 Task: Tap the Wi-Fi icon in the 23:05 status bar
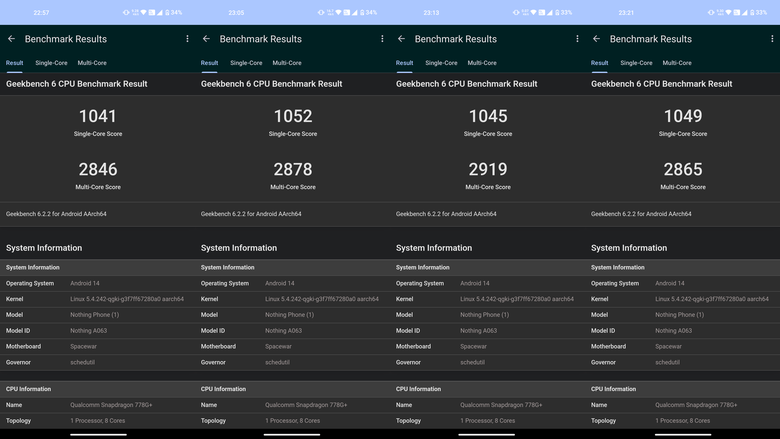click(x=338, y=12)
